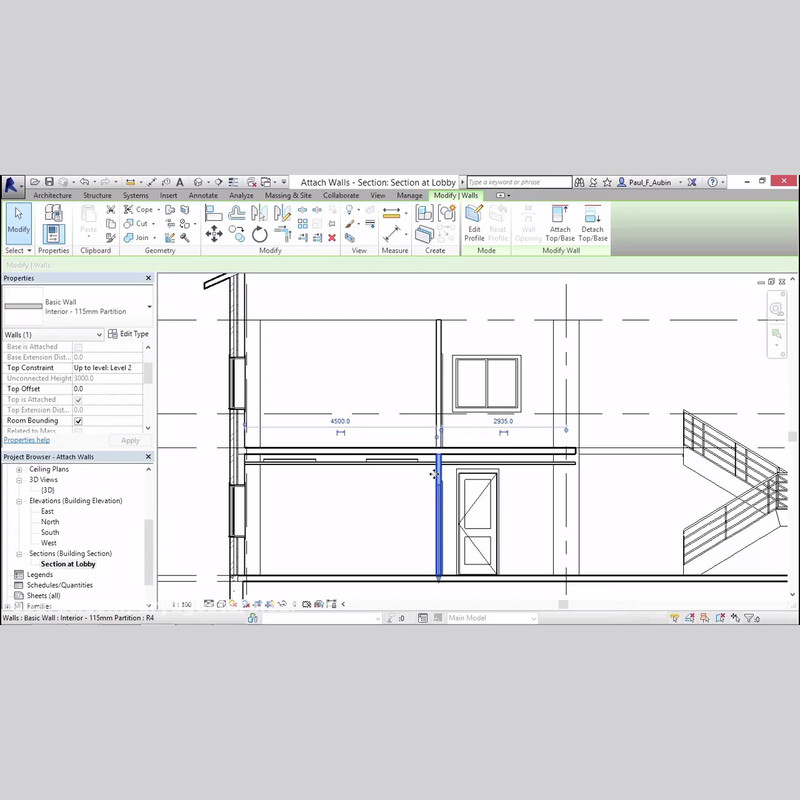Screen dimensions: 800x800
Task: Expand the Ceiling Plans tree node
Action: click(x=19, y=469)
